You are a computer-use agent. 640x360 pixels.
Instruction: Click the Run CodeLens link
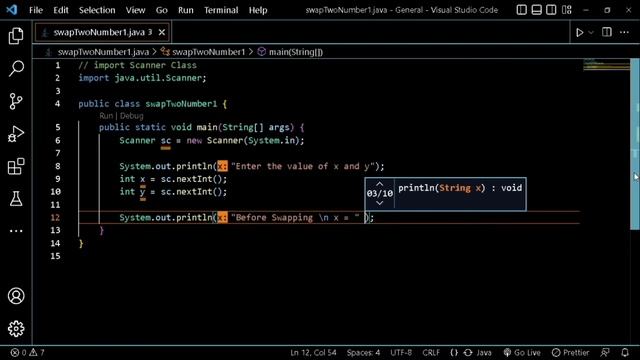click(106, 116)
